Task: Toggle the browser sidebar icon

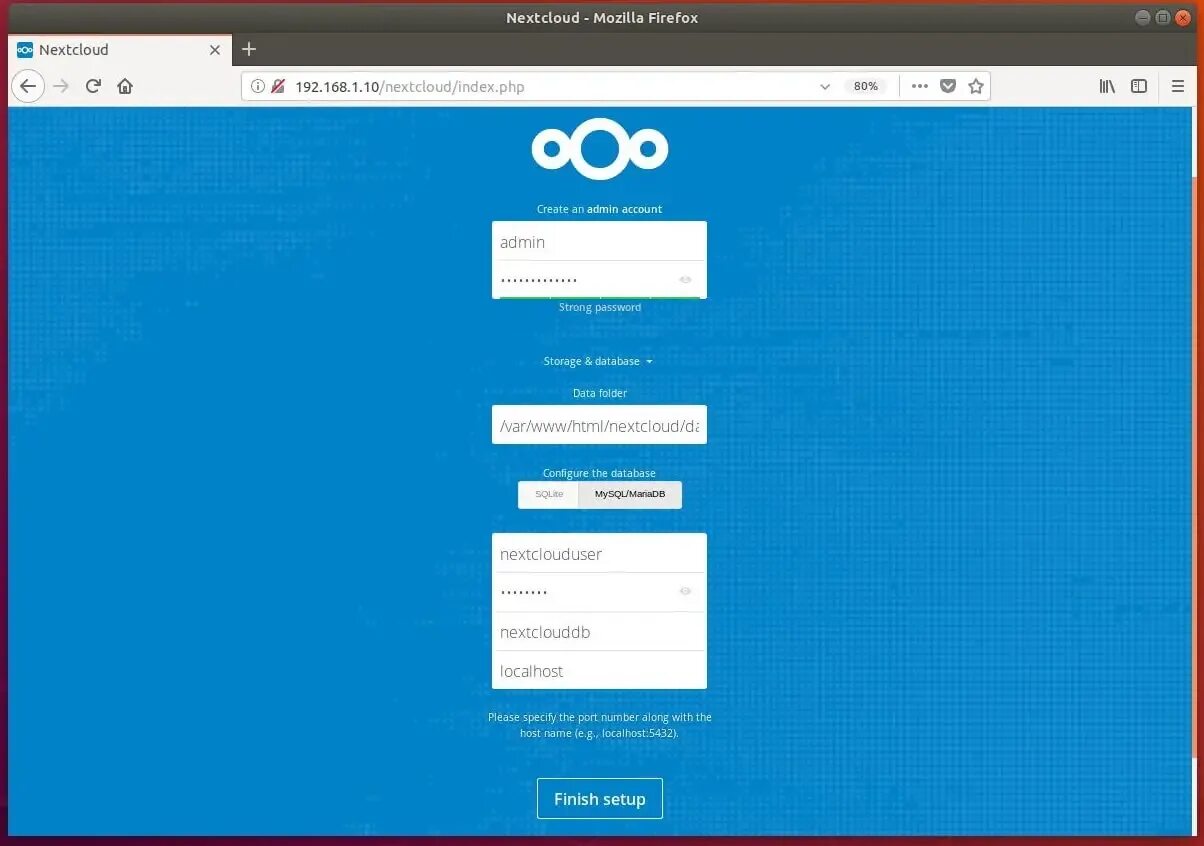Action: tap(1139, 86)
